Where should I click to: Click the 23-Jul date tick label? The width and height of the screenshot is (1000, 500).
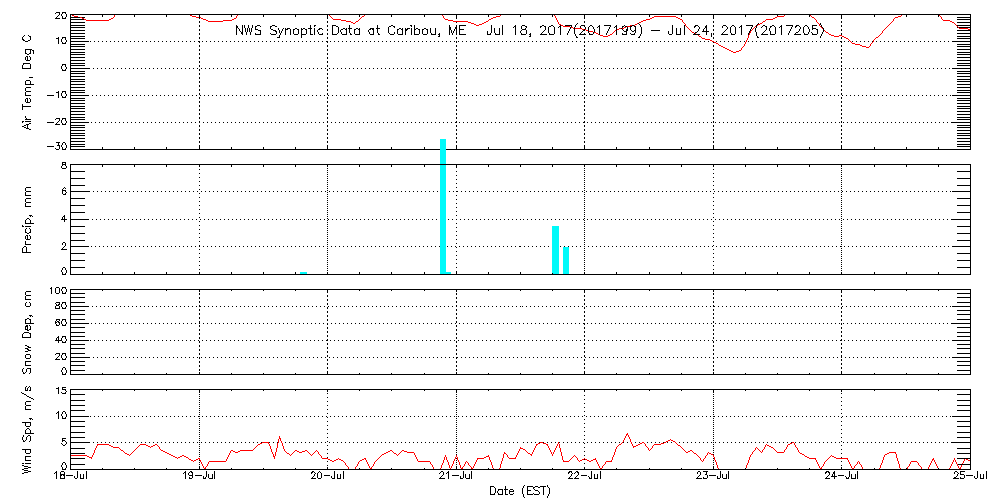tap(713, 478)
